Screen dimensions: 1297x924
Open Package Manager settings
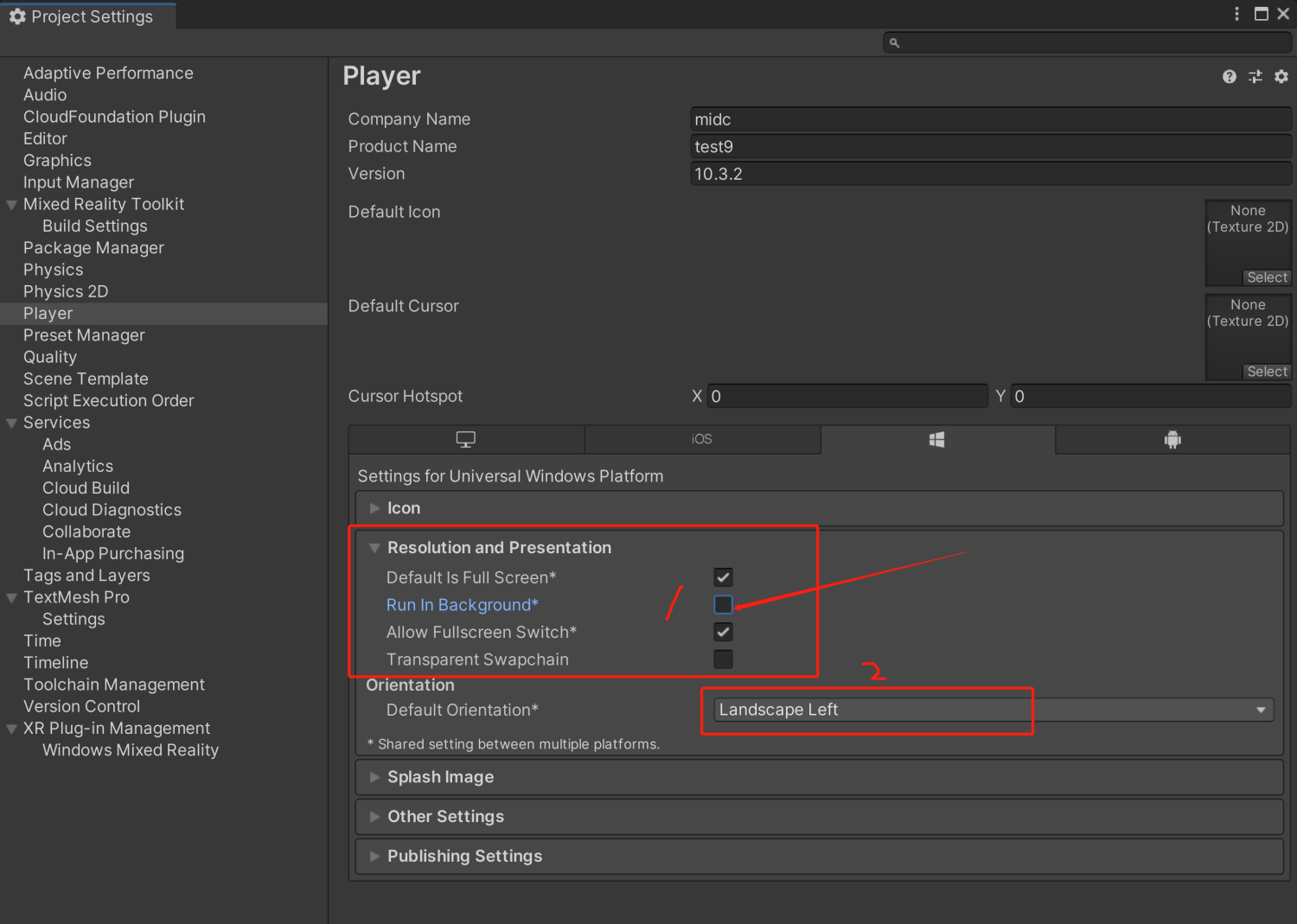pyautogui.click(x=93, y=248)
